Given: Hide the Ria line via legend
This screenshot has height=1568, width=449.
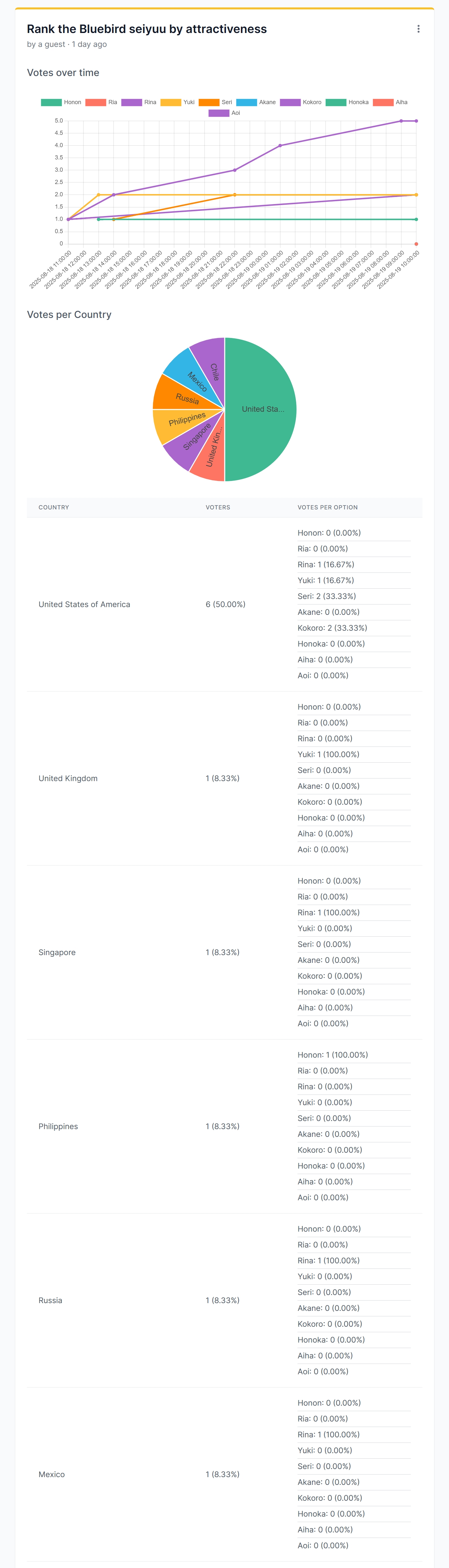Looking at the screenshot, I should [101, 102].
